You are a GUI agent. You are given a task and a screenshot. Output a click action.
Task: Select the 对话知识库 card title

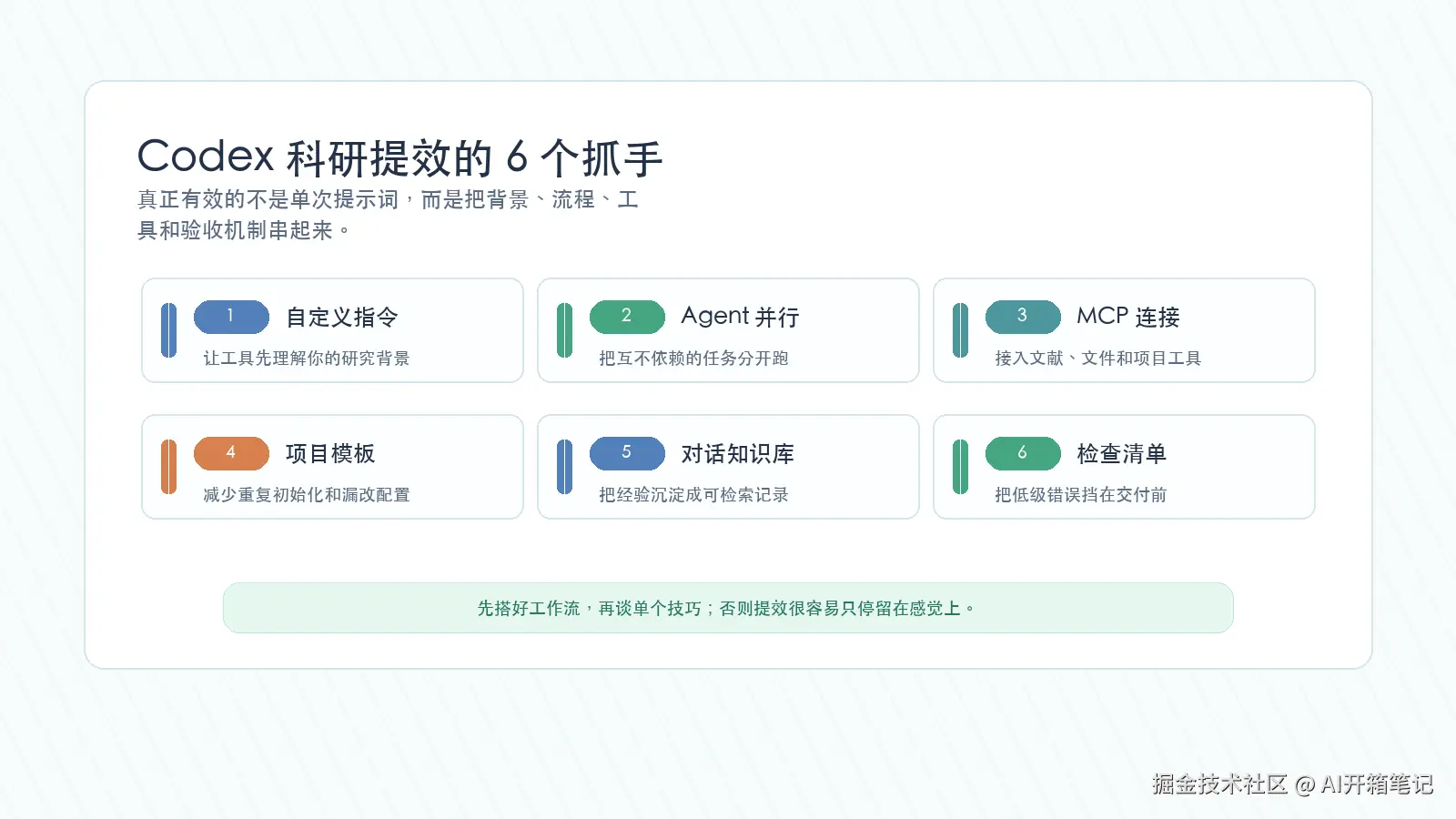[x=738, y=453]
